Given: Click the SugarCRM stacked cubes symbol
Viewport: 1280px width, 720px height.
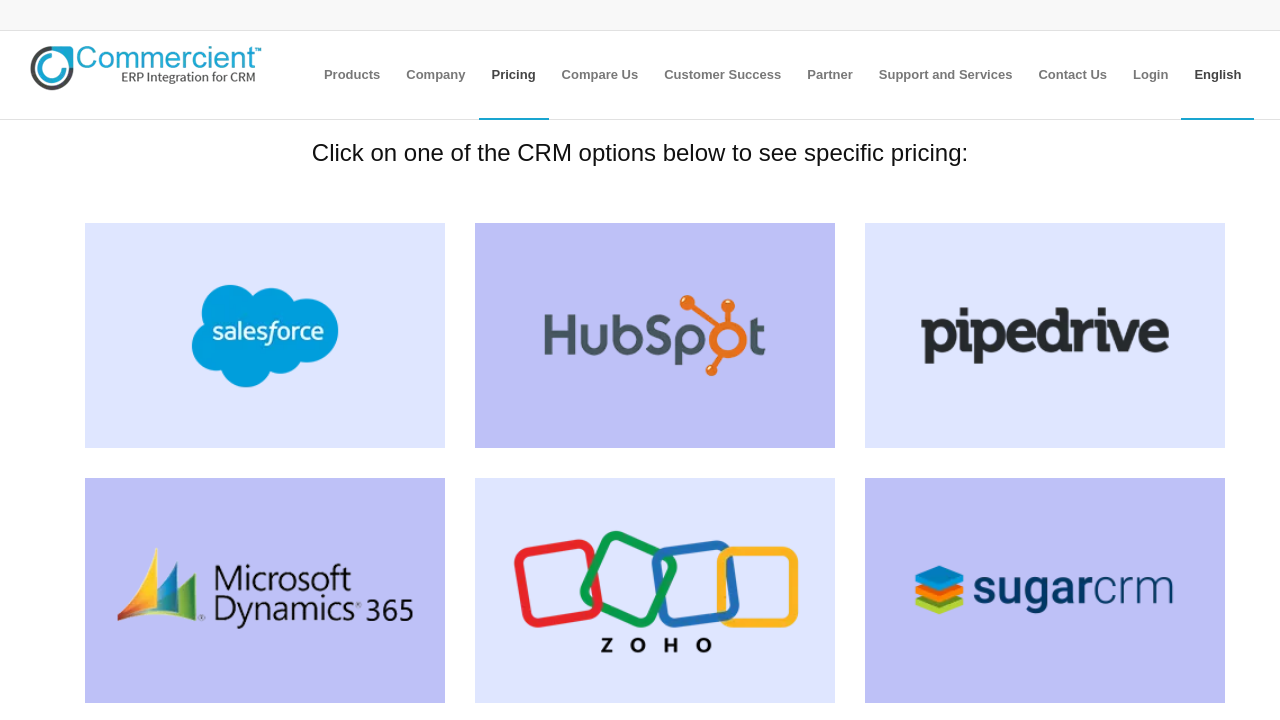Looking at the screenshot, I should point(939,589).
